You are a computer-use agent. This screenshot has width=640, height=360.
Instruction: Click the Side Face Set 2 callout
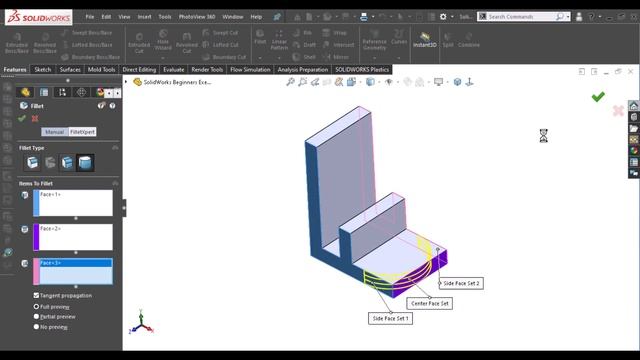pyautogui.click(x=461, y=283)
